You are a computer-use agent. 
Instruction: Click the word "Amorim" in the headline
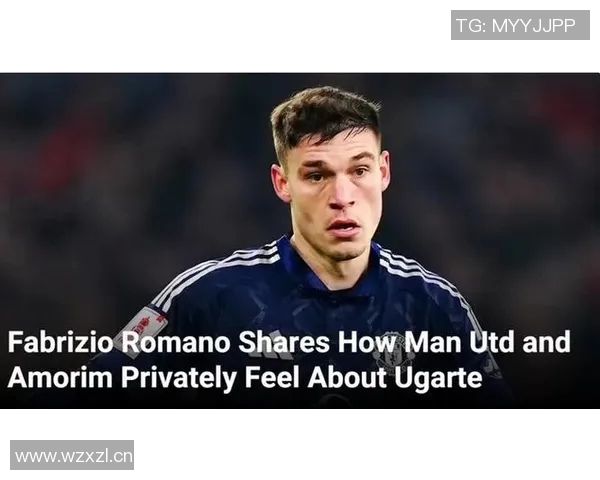click(60, 377)
